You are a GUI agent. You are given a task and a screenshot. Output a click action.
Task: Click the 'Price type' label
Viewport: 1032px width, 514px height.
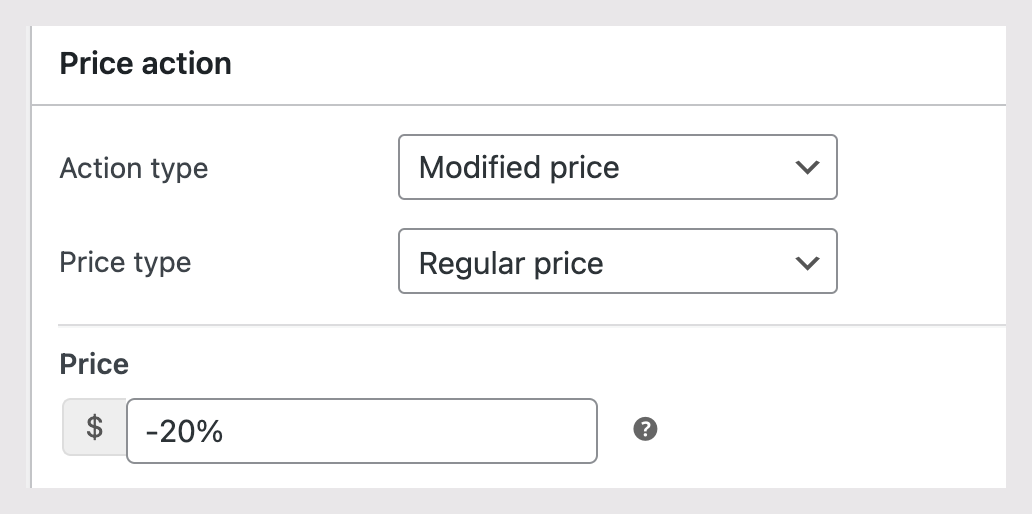tap(125, 263)
